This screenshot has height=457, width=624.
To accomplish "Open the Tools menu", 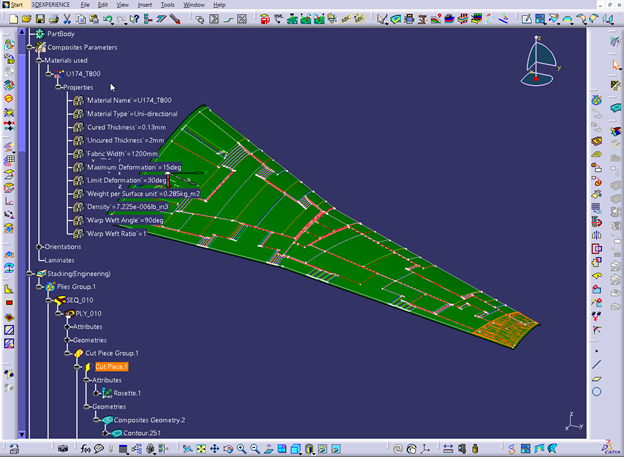I will coord(169,5).
